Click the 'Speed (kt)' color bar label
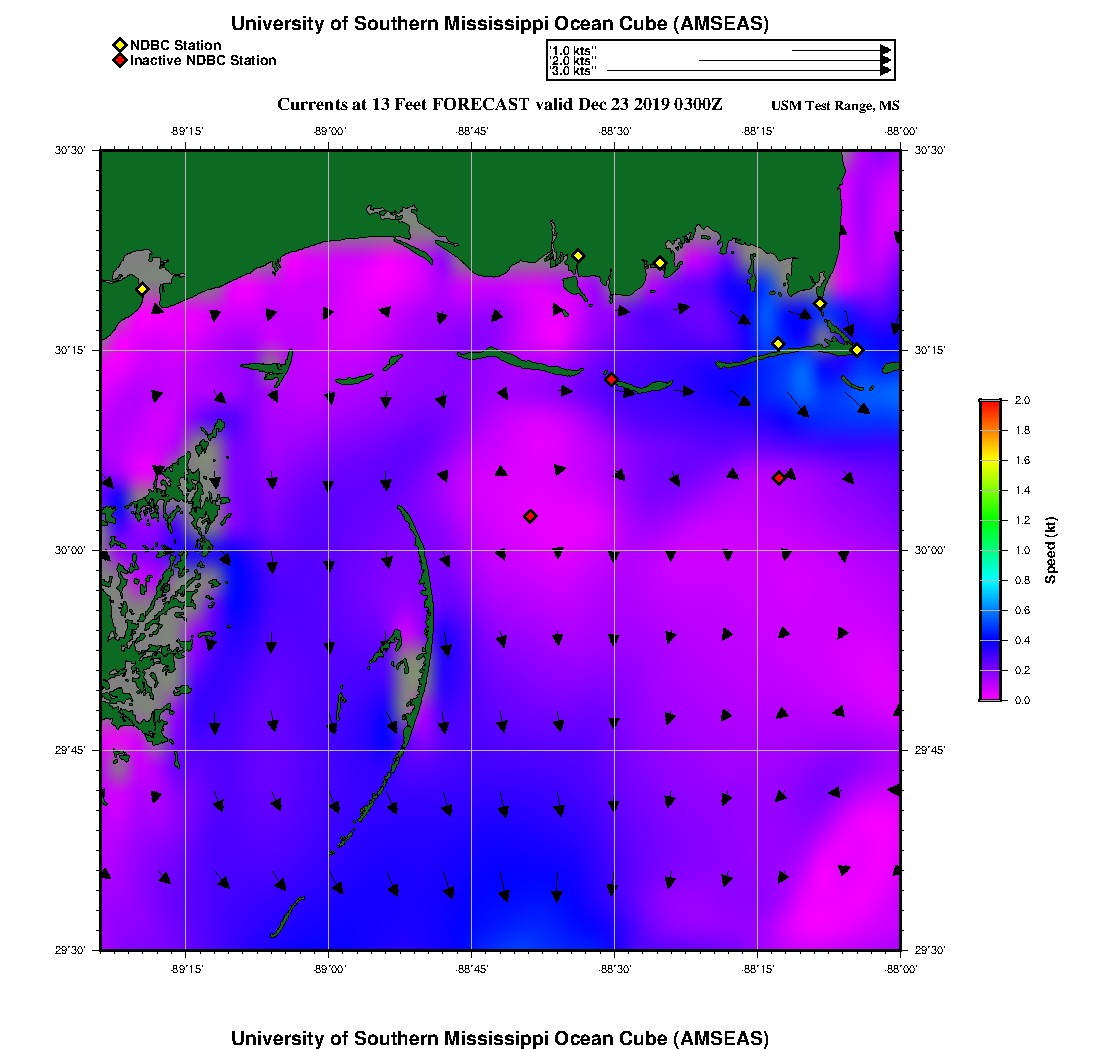This screenshot has width=1100, height=1050. tap(1051, 550)
